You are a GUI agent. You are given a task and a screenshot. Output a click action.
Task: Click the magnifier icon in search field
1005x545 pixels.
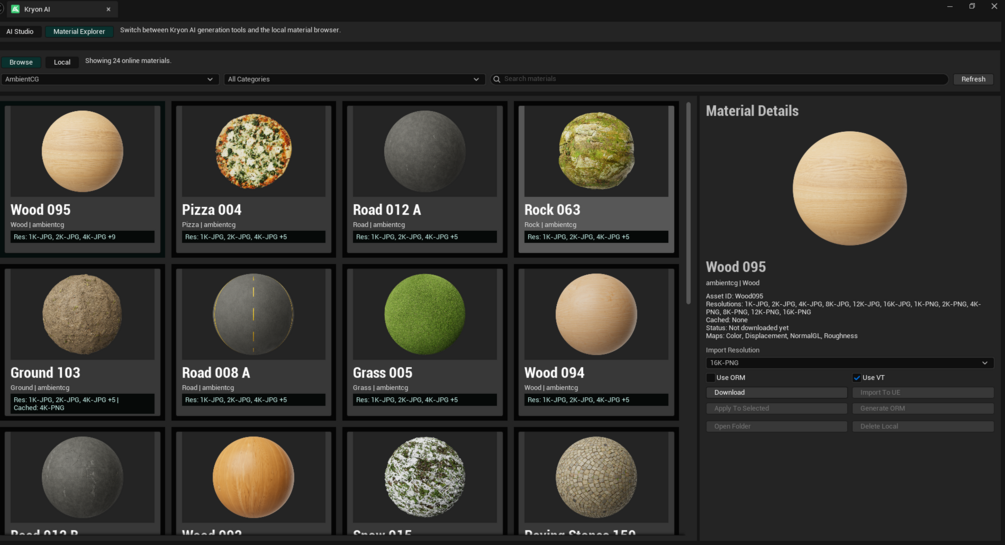[x=496, y=79]
